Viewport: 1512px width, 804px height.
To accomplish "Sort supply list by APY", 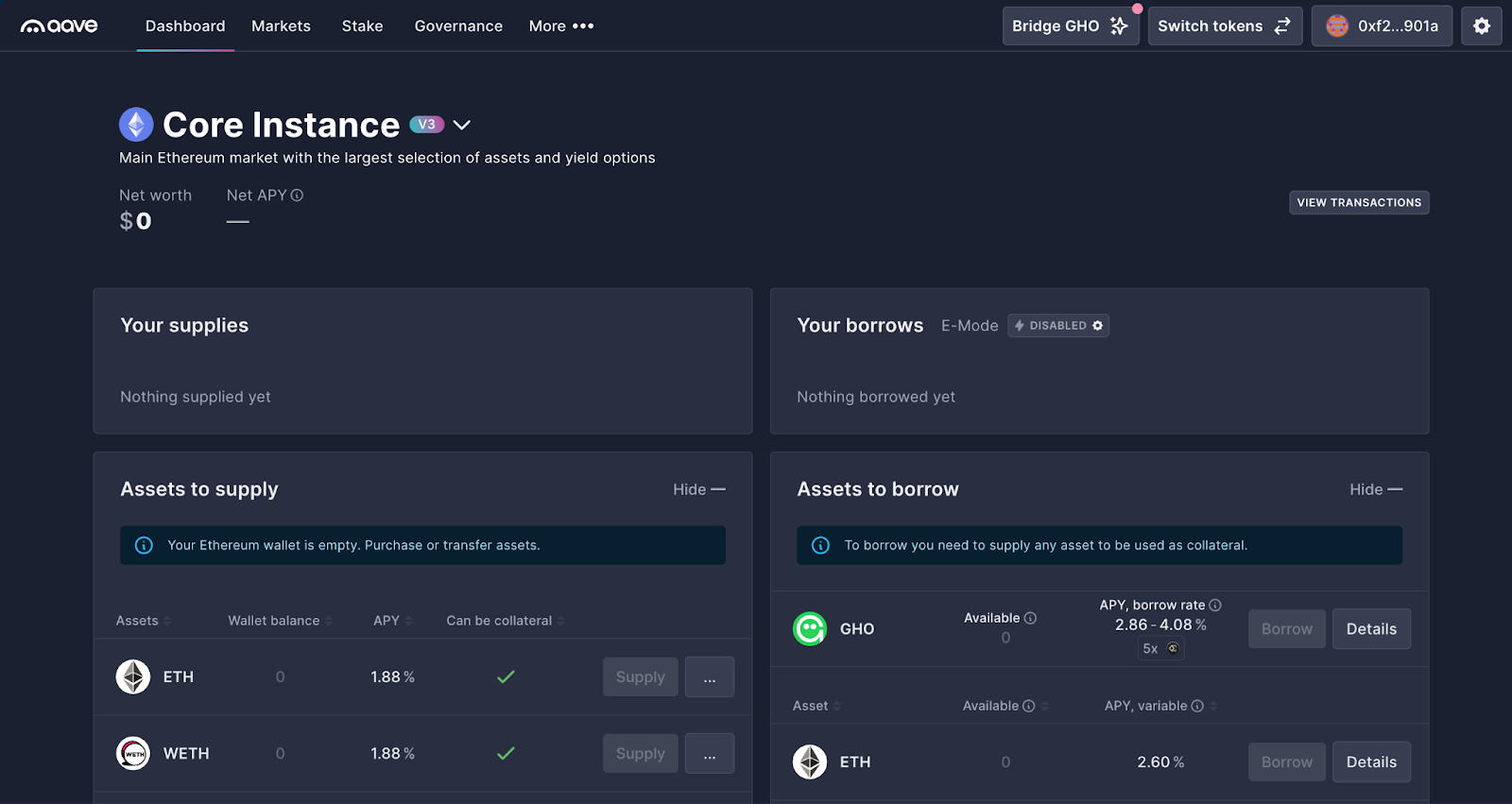I will tap(393, 621).
